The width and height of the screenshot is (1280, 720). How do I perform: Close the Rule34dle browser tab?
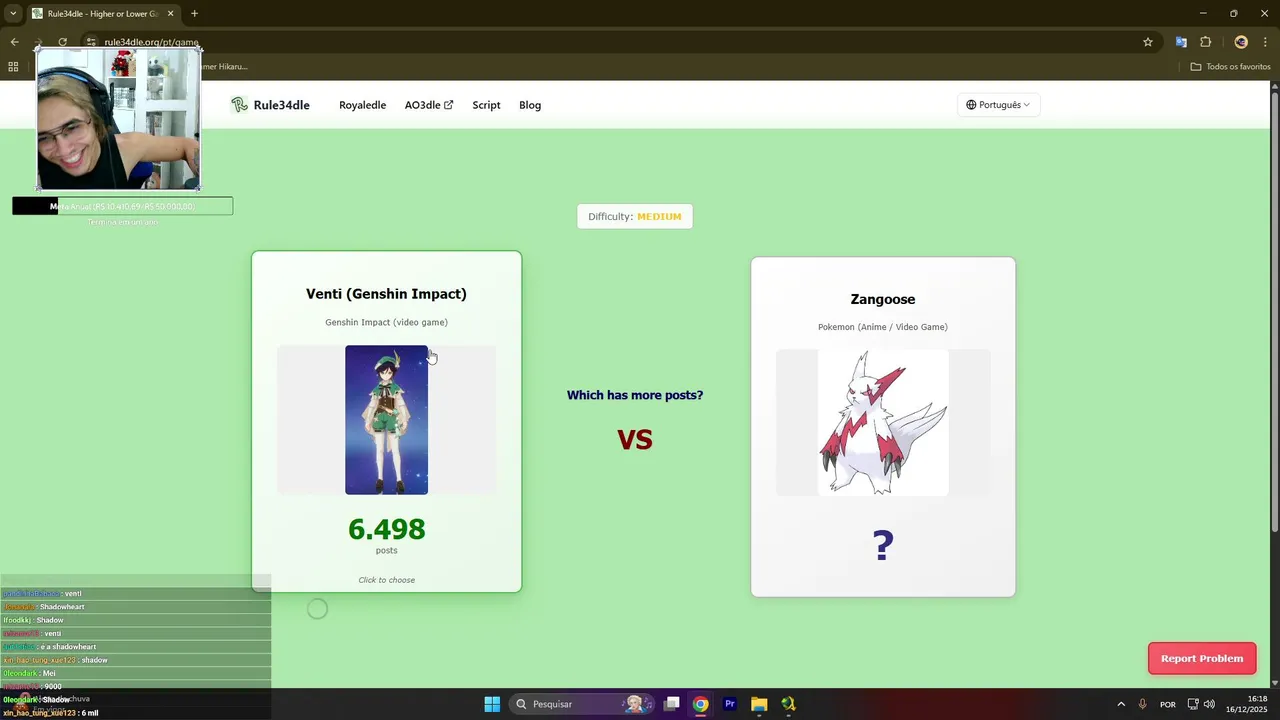pos(171,14)
